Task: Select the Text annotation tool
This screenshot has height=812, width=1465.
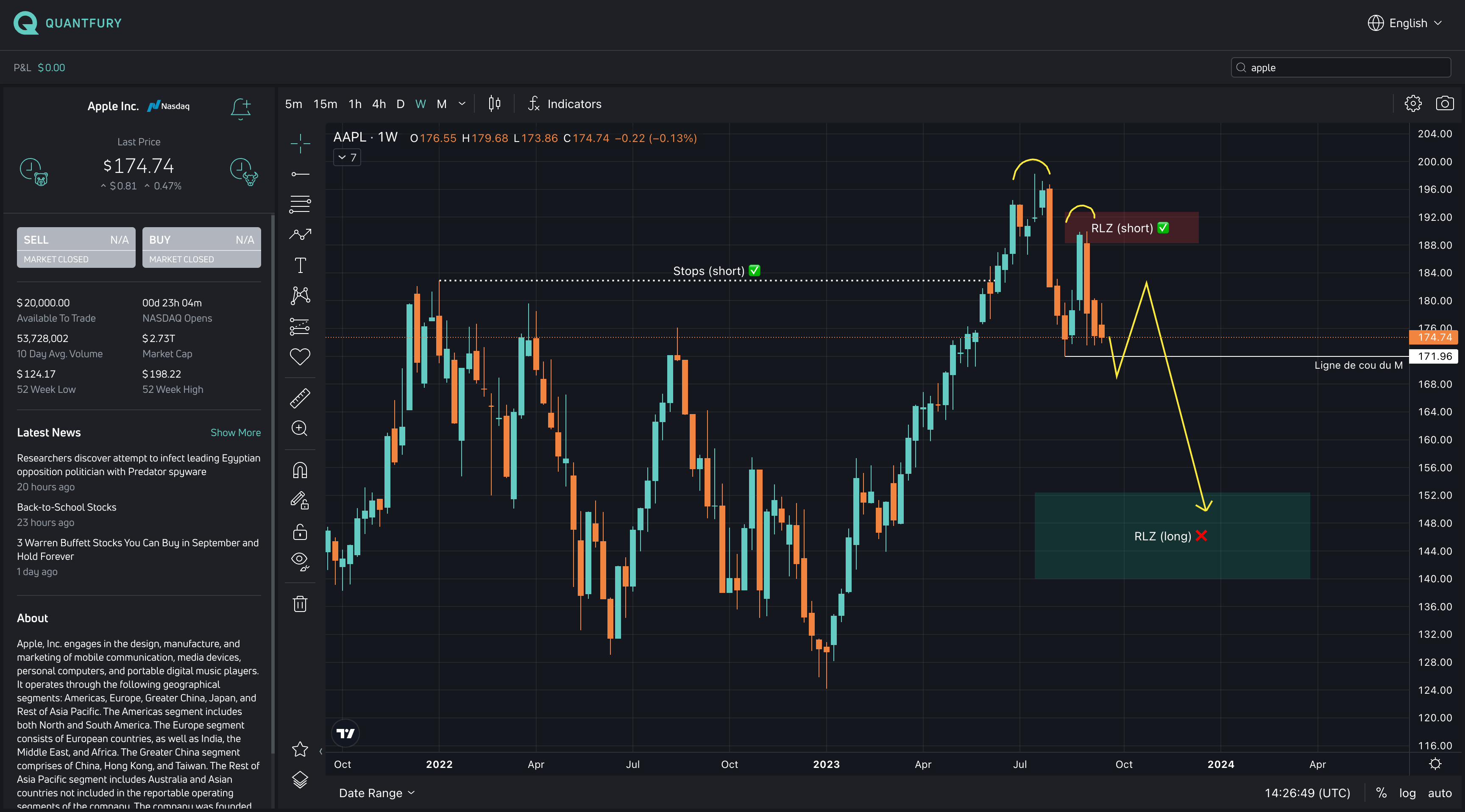Action: click(x=300, y=265)
